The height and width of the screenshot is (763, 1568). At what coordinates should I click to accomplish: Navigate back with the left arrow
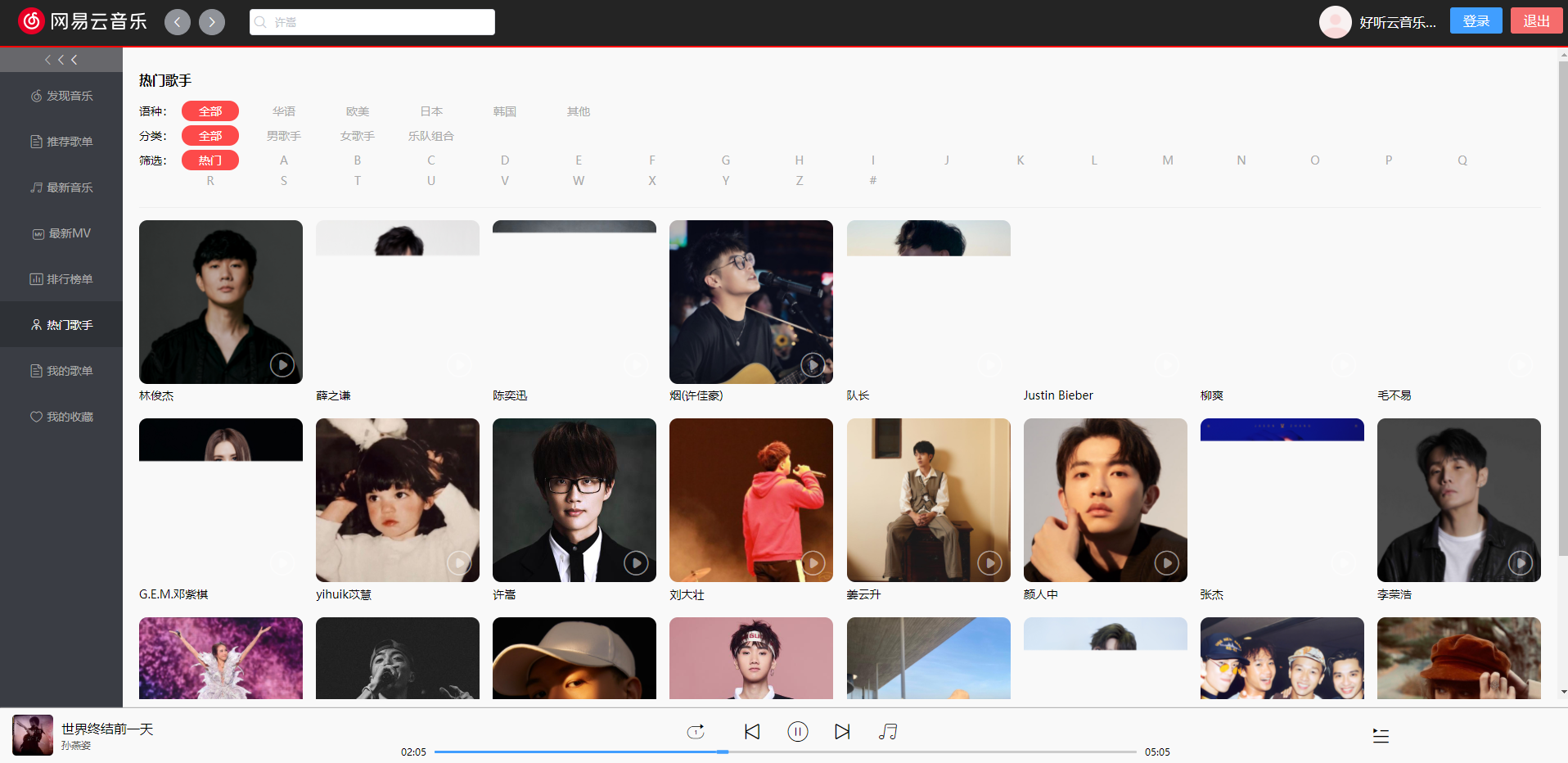tap(178, 21)
